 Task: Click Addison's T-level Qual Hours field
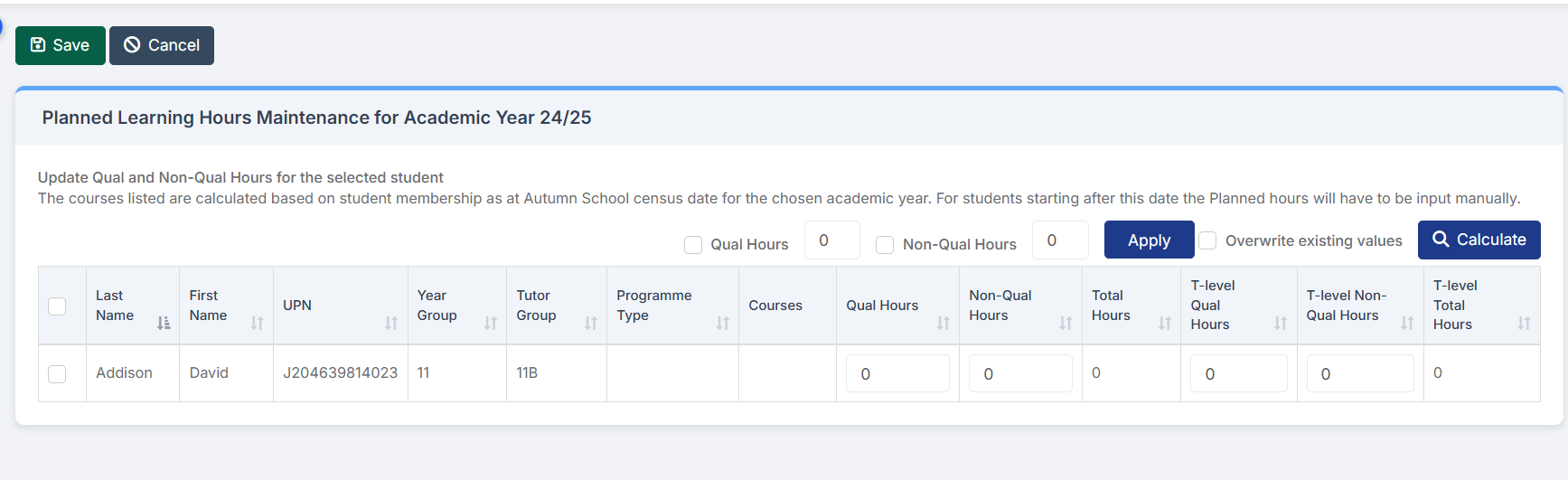tap(1238, 373)
